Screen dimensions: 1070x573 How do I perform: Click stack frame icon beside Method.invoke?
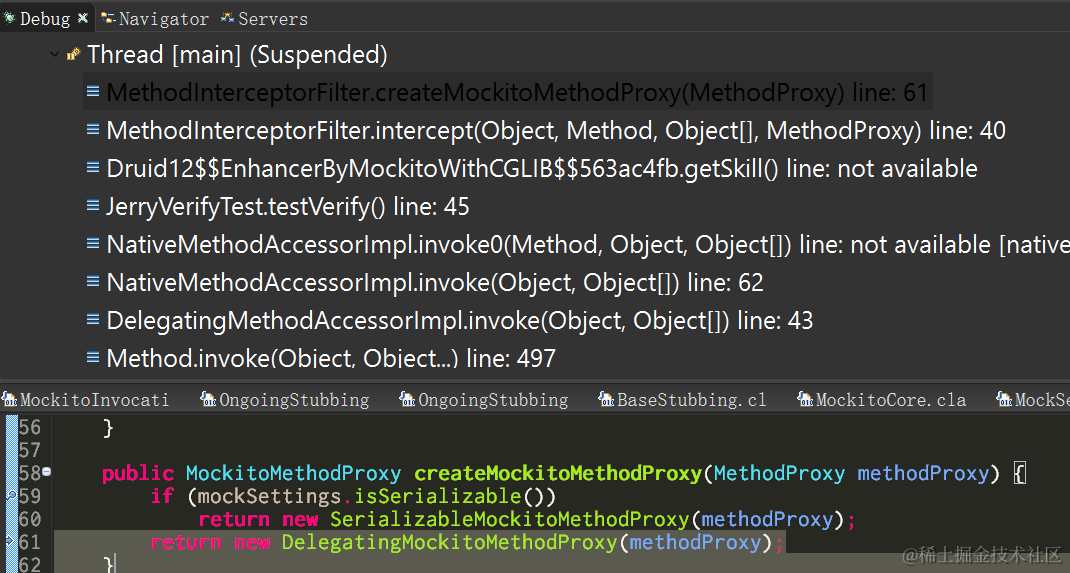pyautogui.click(x=93, y=357)
